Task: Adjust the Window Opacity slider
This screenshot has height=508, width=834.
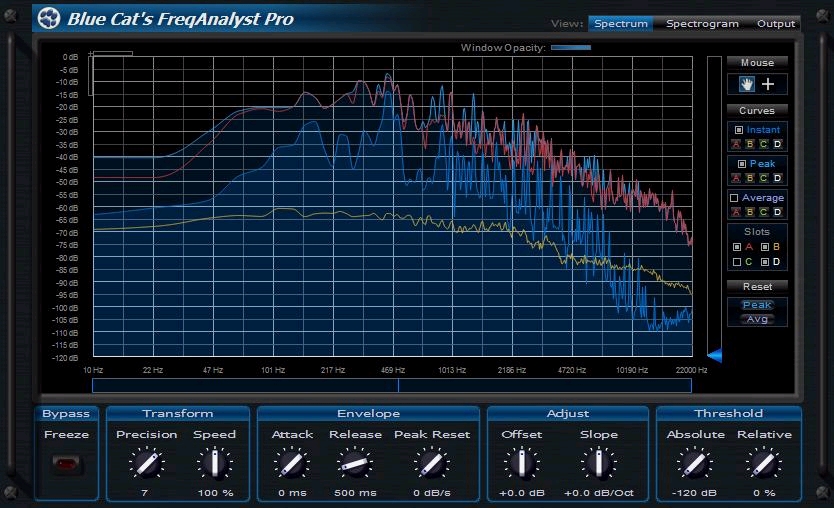Action: tap(571, 47)
